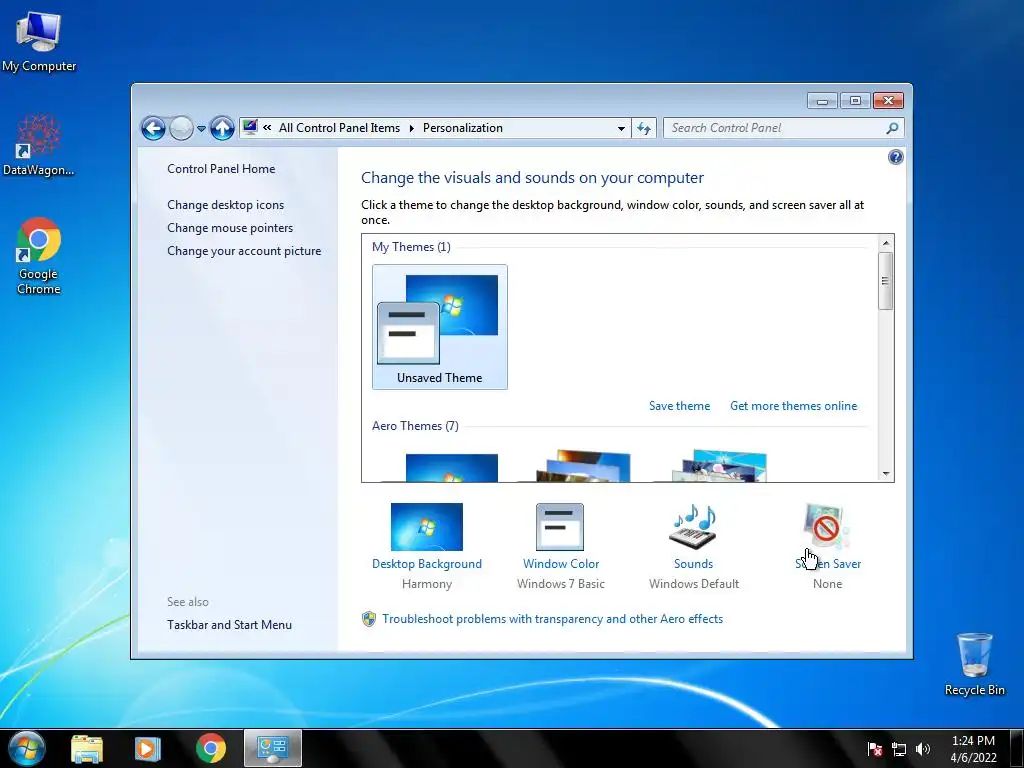Open Desktop Background settings icon

coord(426,526)
